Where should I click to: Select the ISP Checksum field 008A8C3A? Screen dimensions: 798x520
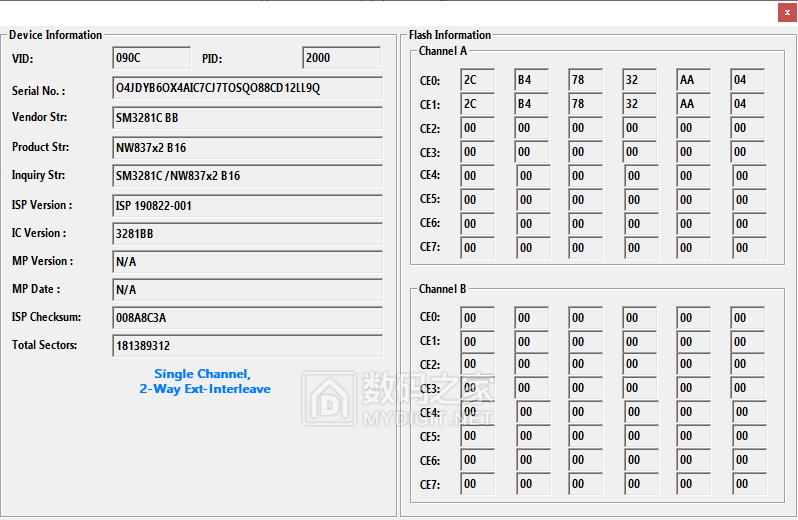click(247, 318)
